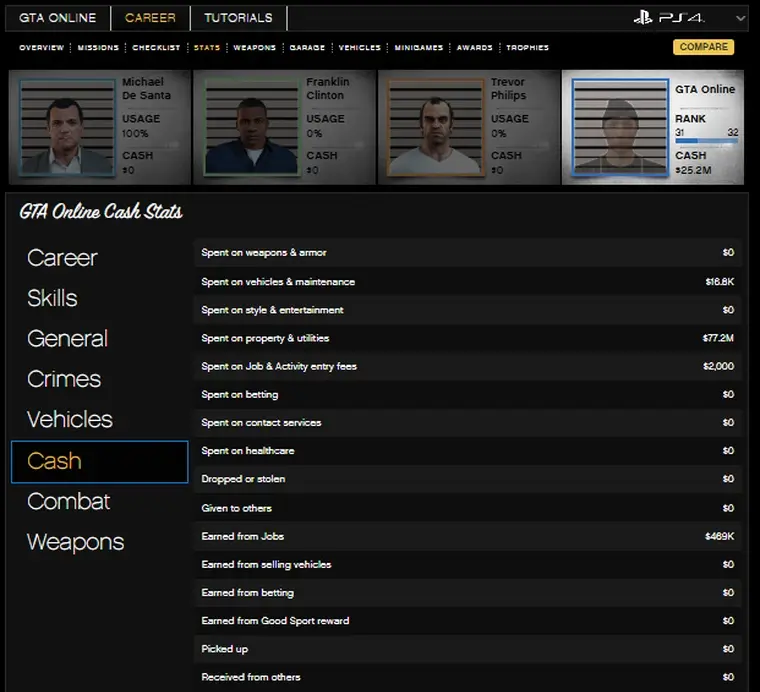Switch to the GTA Online tab

click(x=58, y=18)
